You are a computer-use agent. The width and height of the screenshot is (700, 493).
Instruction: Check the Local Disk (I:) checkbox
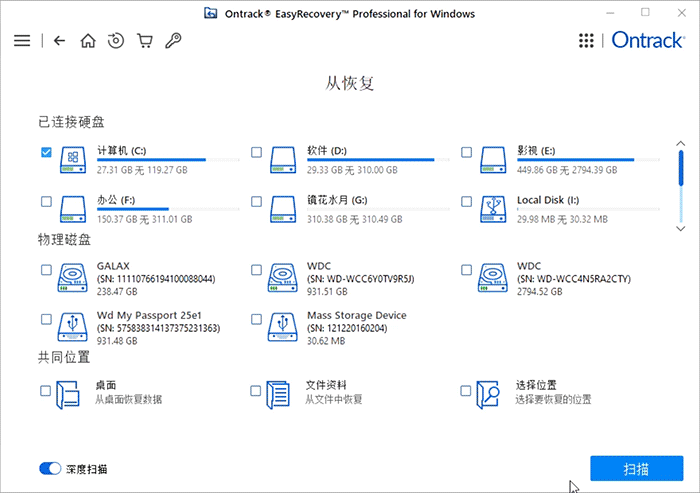click(x=467, y=201)
